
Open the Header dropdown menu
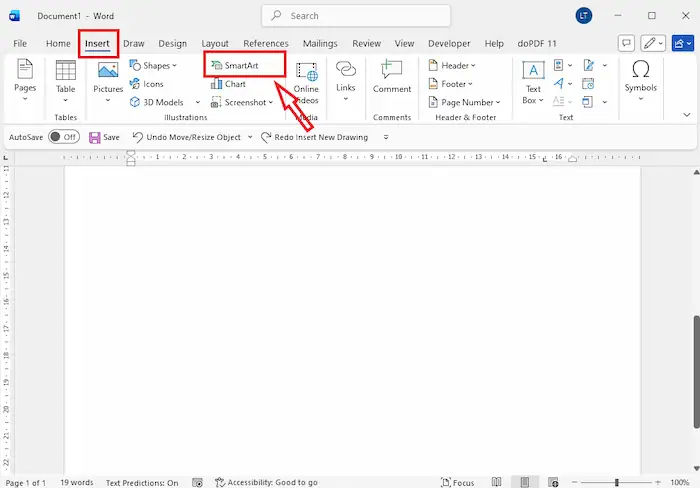[x=457, y=65]
